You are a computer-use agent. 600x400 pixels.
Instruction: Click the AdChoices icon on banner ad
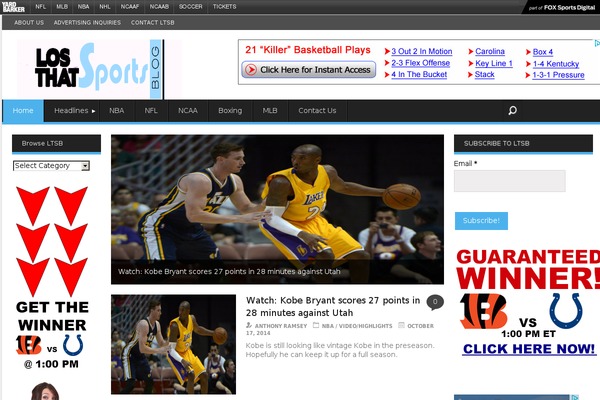597,43
